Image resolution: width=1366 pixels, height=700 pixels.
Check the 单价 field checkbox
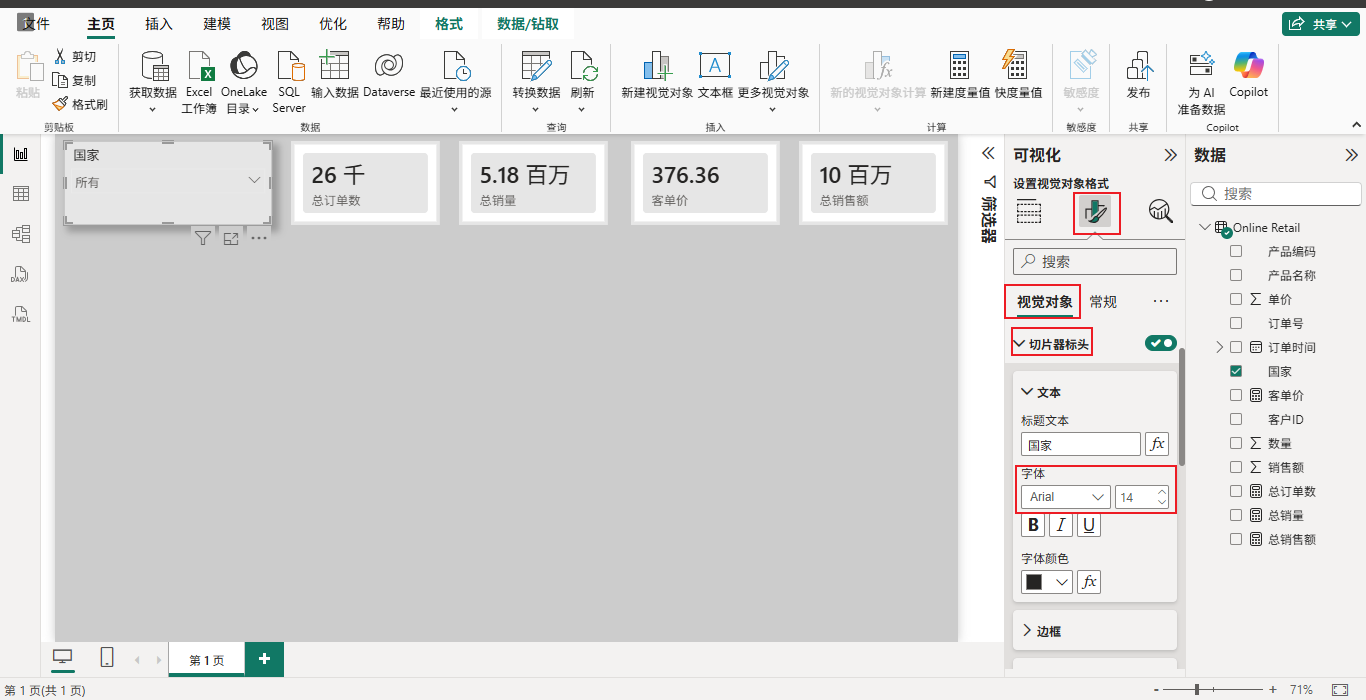click(1236, 299)
